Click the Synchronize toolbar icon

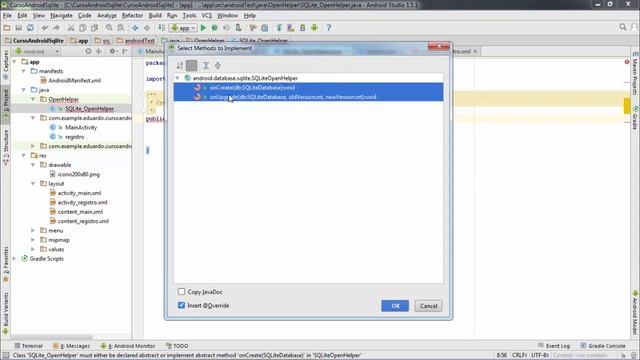coord(30,28)
